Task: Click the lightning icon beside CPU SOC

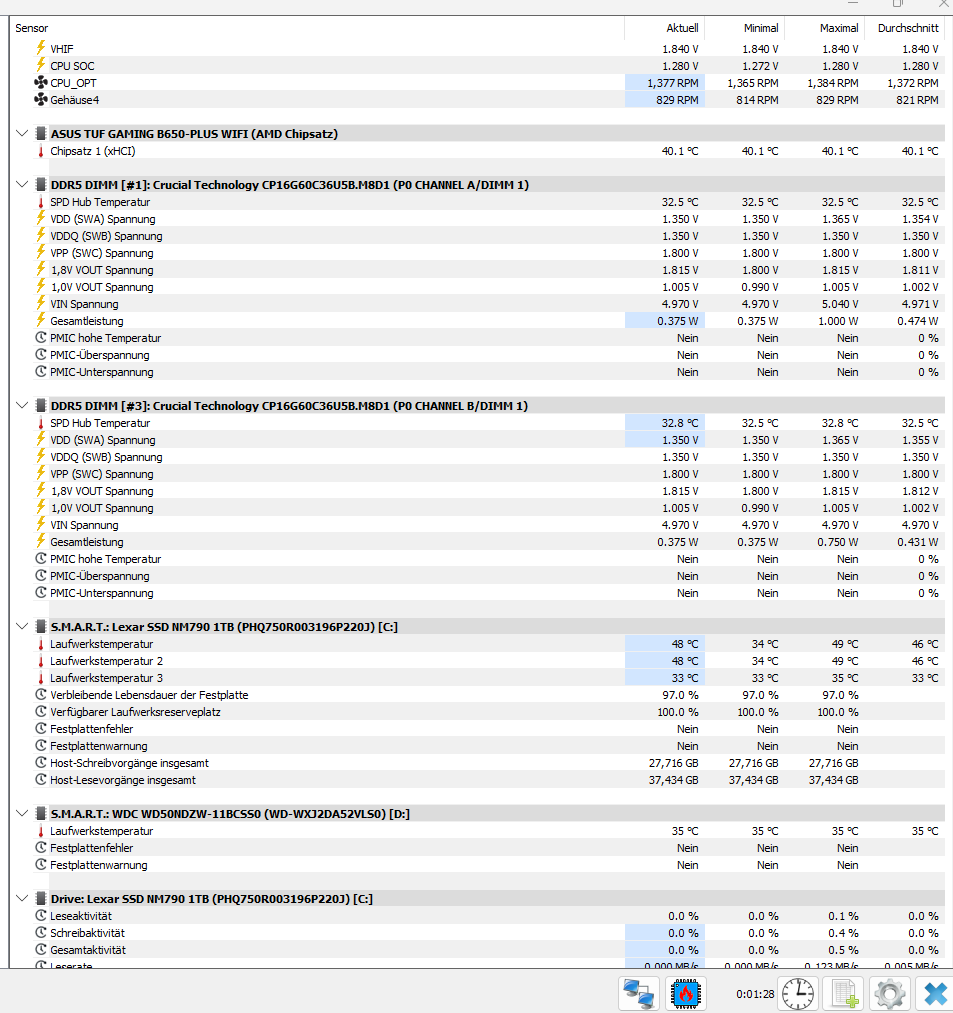Action: [x=41, y=65]
